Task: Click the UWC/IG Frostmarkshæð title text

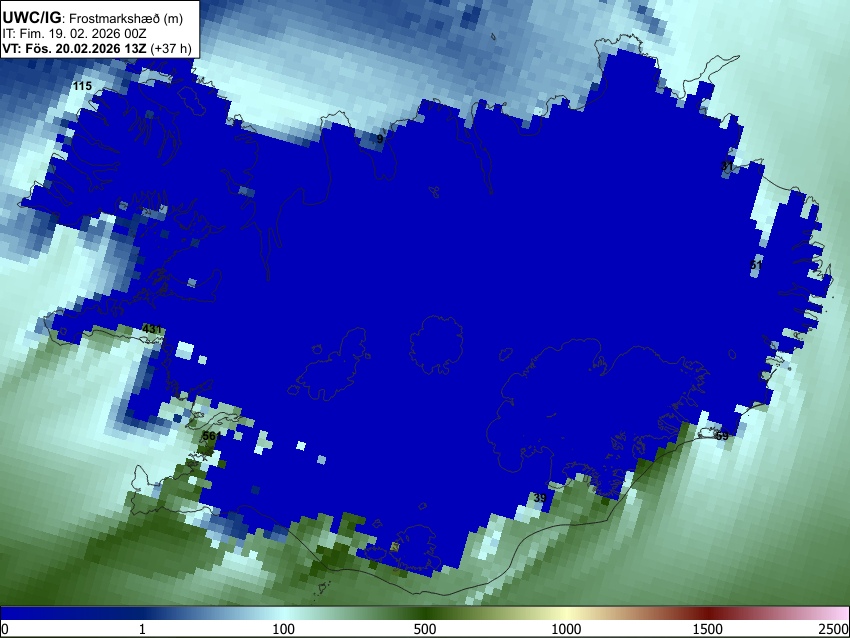Action: 93,18
